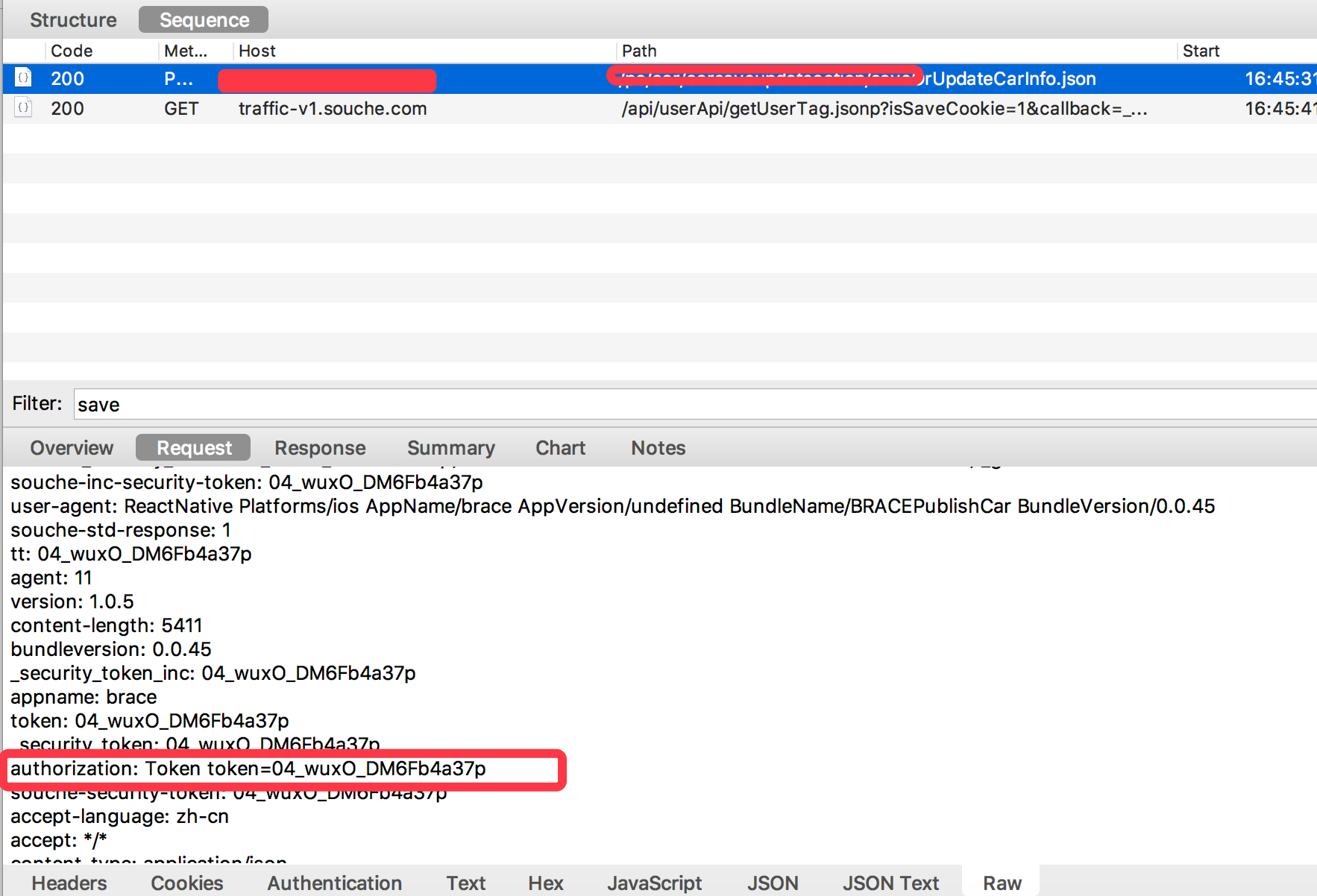Show the JavaScript view at bottom
This screenshot has width=1317, height=896.
654,883
